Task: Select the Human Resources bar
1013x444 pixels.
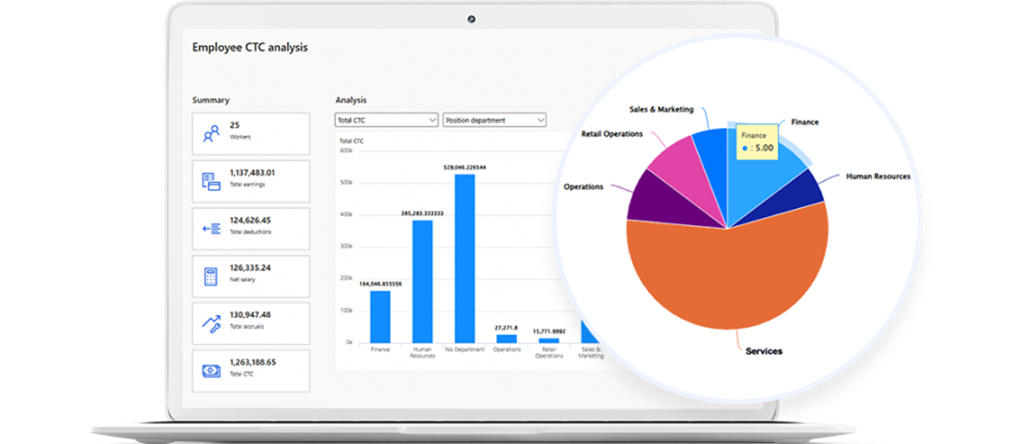Action: click(422, 281)
